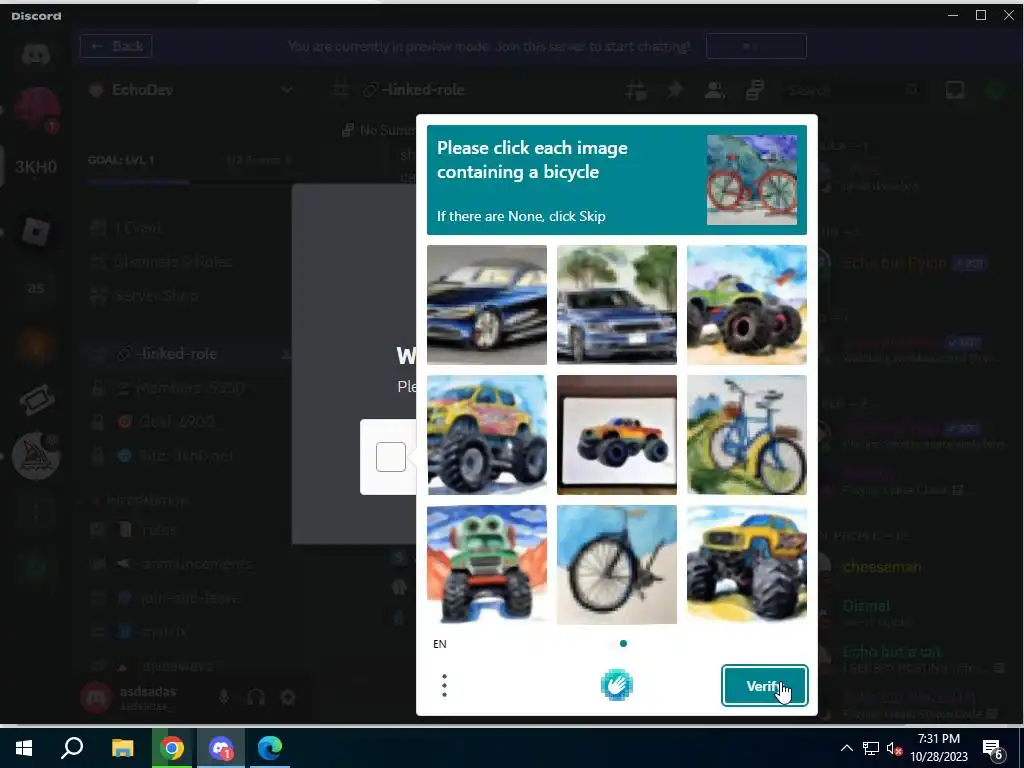Open the Roblox server icon
The width and height of the screenshot is (1024, 768).
pyautogui.click(x=36, y=231)
